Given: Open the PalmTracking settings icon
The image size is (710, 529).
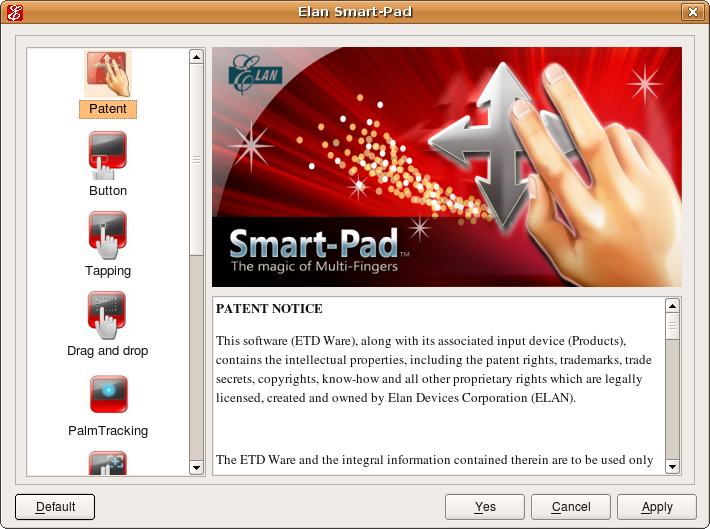Looking at the screenshot, I should click(108, 394).
